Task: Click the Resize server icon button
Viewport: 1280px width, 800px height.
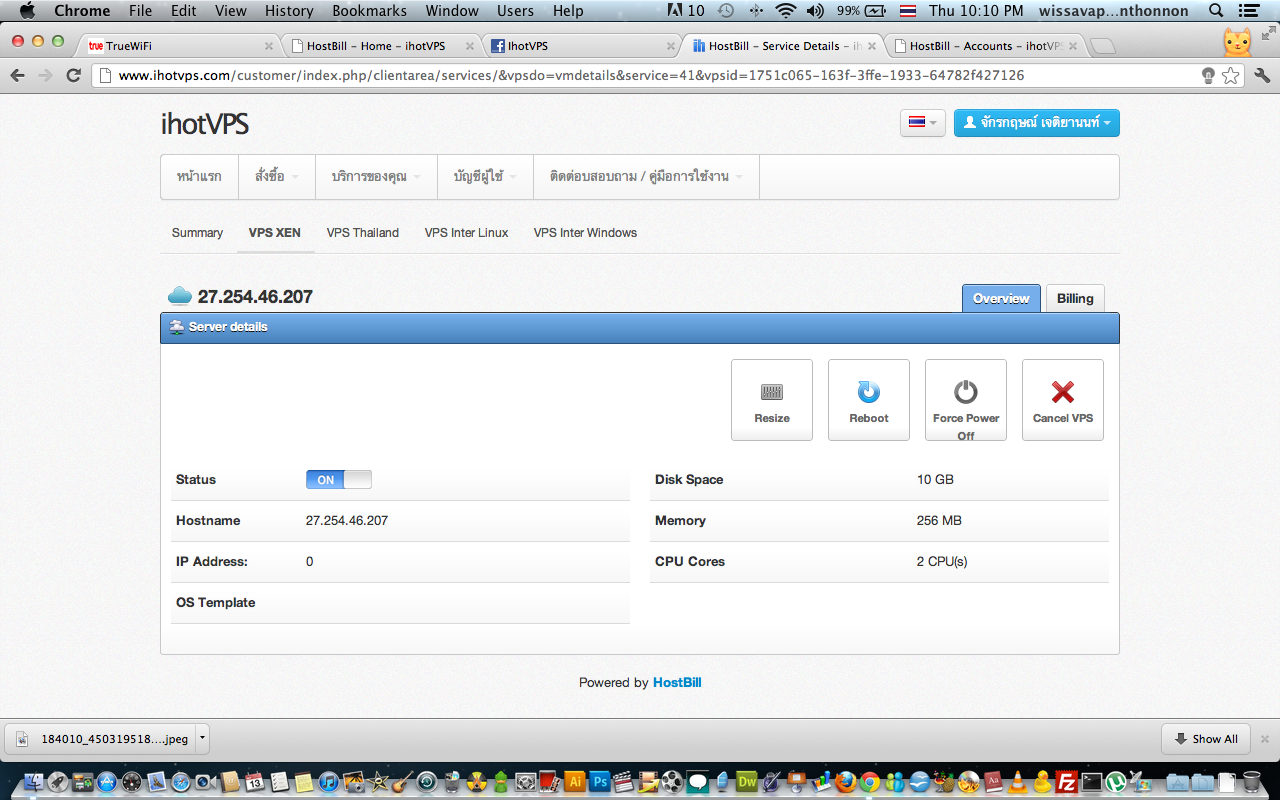Action: 772,400
